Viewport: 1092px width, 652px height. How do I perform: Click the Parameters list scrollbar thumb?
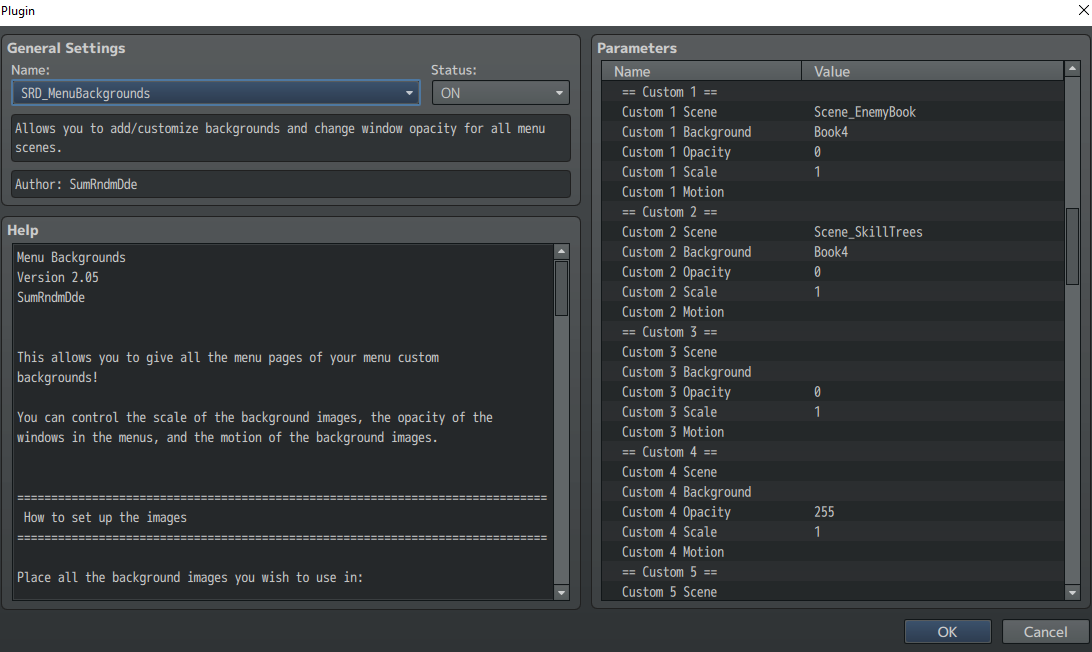1072,246
